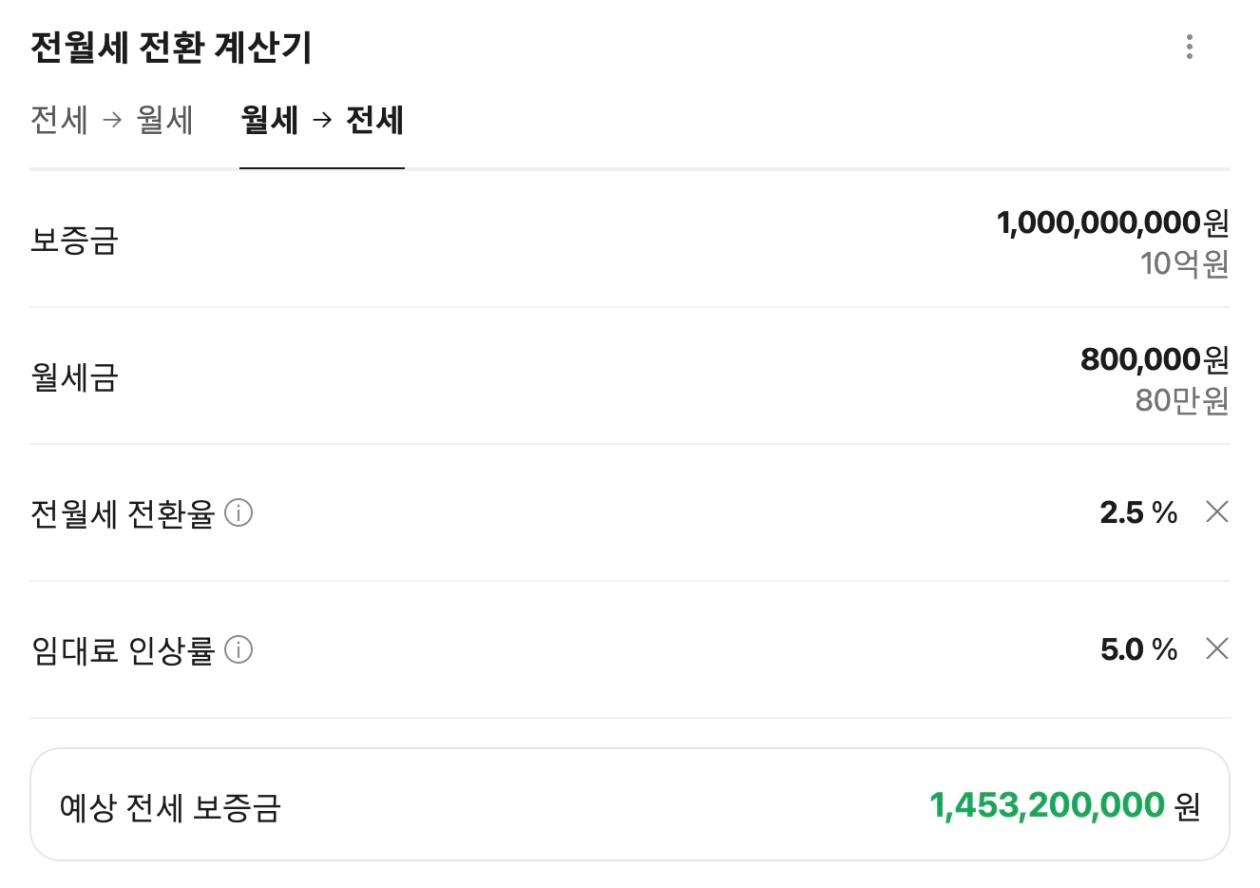Click info icon beside 전월세 전환율
The image size is (1260, 888).
point(239,514)
